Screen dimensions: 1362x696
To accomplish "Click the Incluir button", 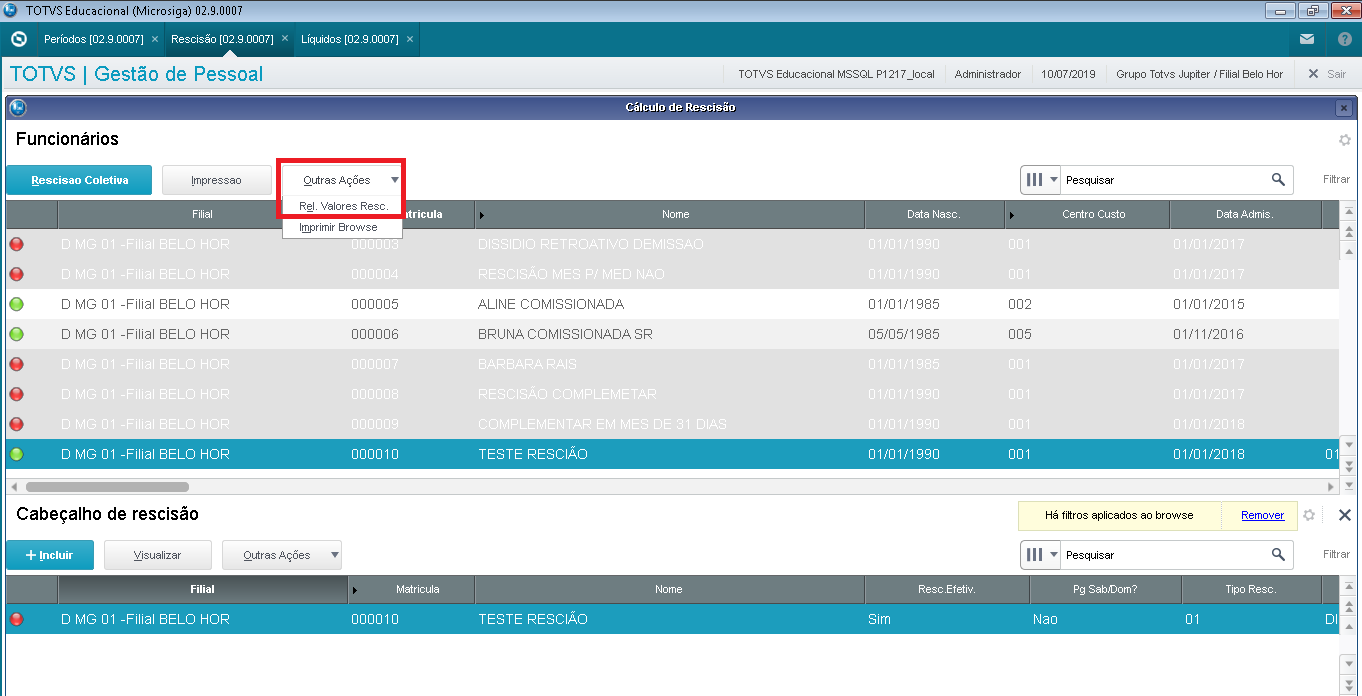I will tap(50, 555).
